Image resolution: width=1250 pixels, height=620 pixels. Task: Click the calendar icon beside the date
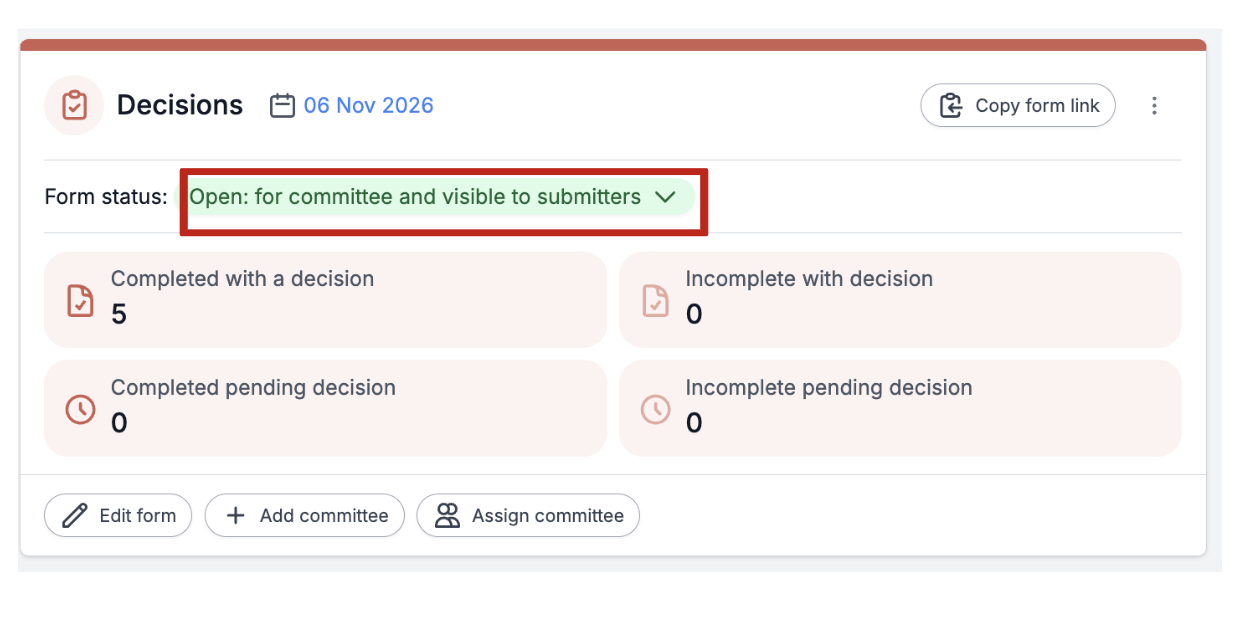[283, 105]
